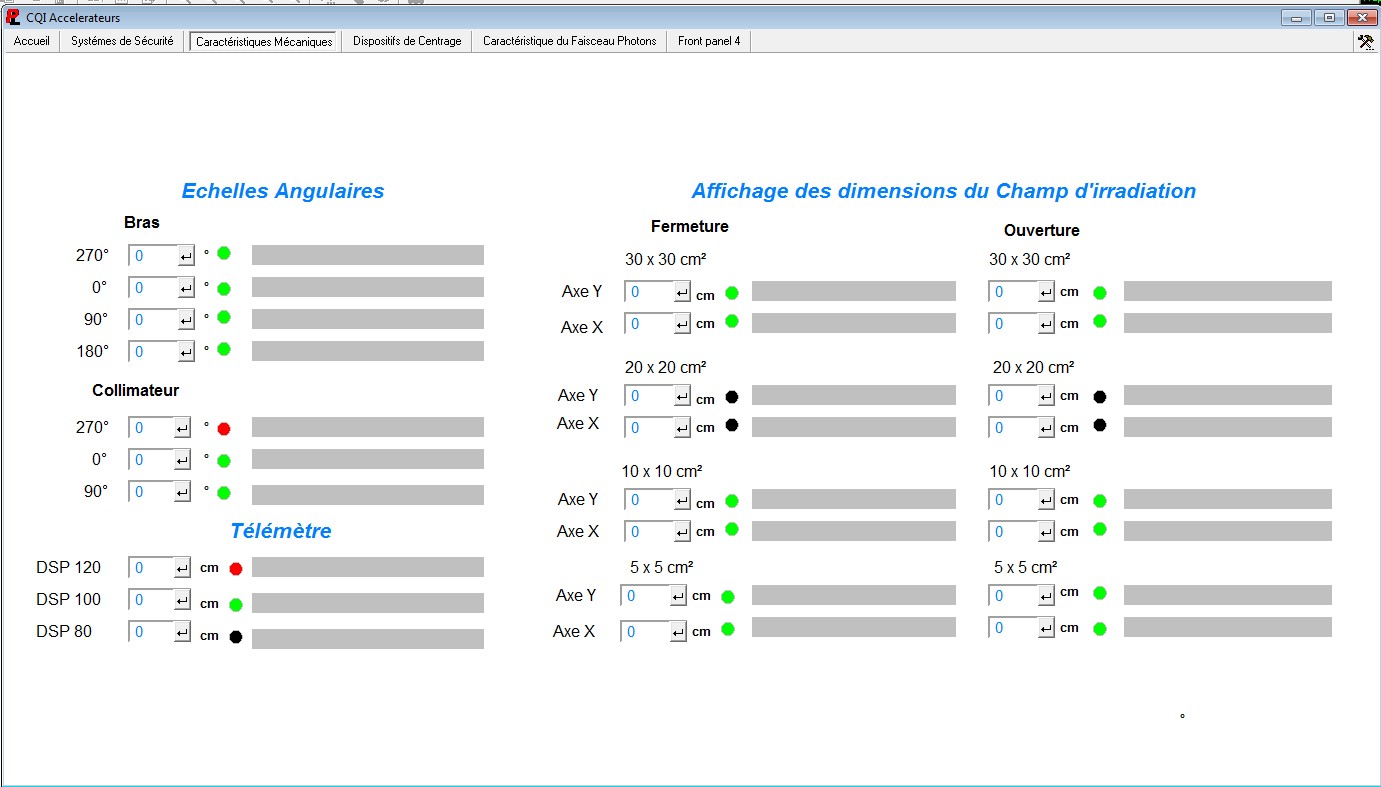1381x787 pixels.
Task: Click the Collimateur 90° green status indicator
Action: (x=224, y=493)
